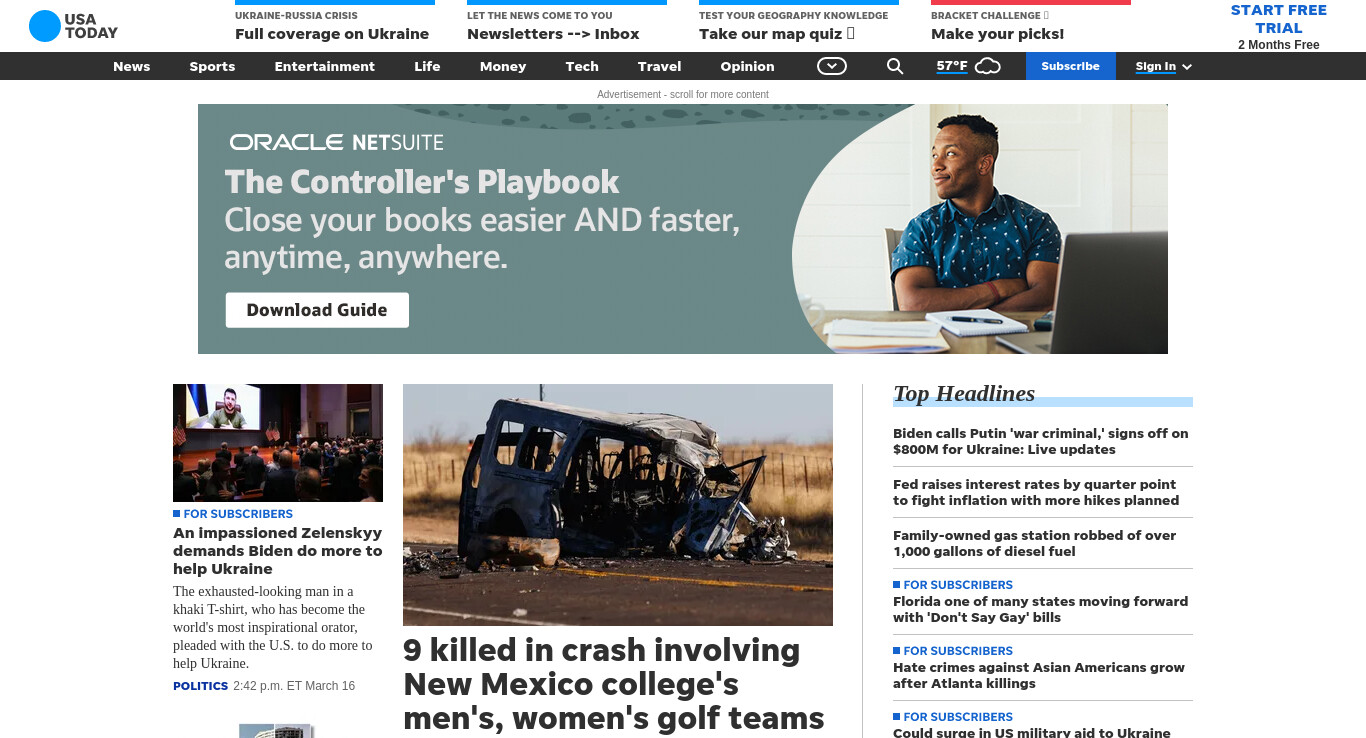Click the Download Guide ad button

pyautogui.click(x=317, y=310)
